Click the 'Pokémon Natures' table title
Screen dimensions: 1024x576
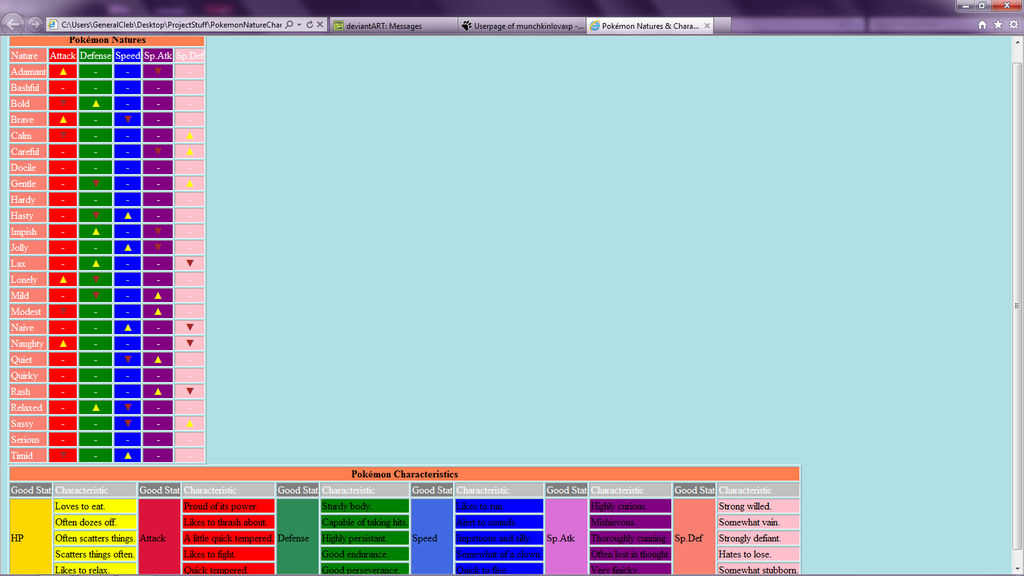(107, 40)
